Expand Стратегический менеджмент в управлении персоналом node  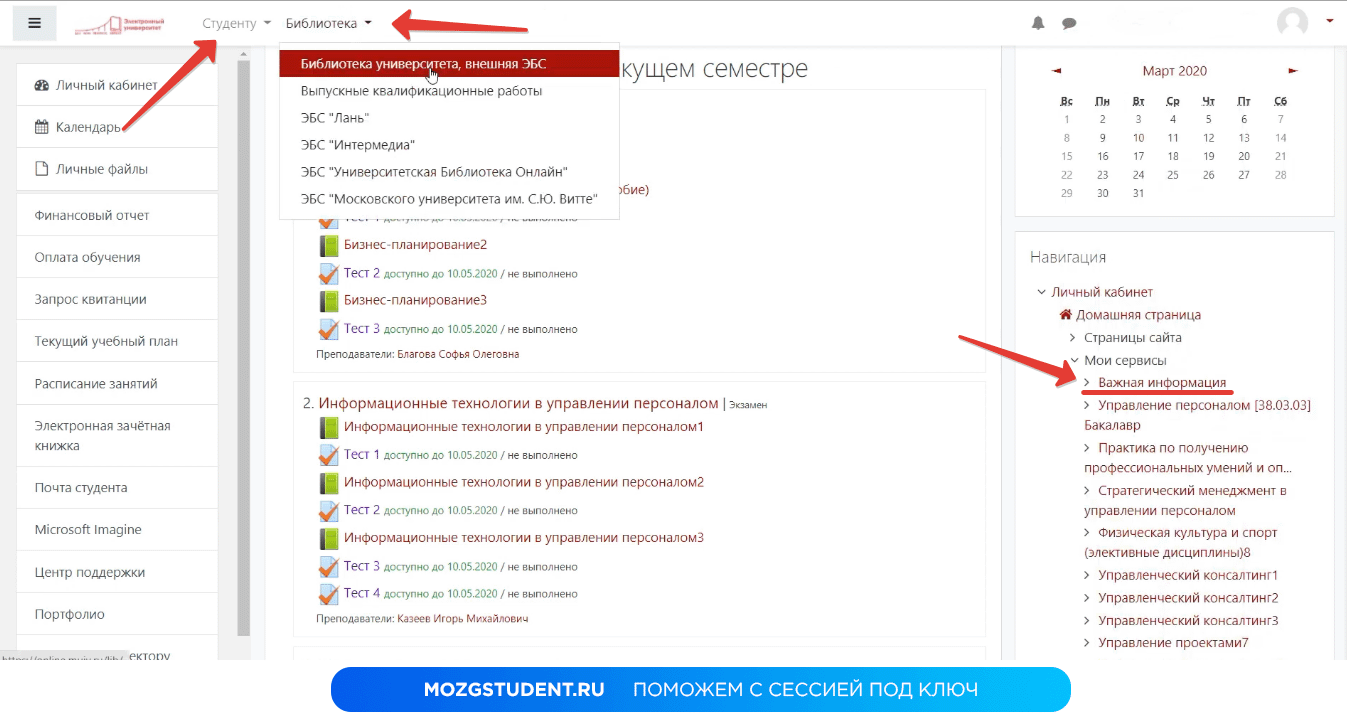1088,491
